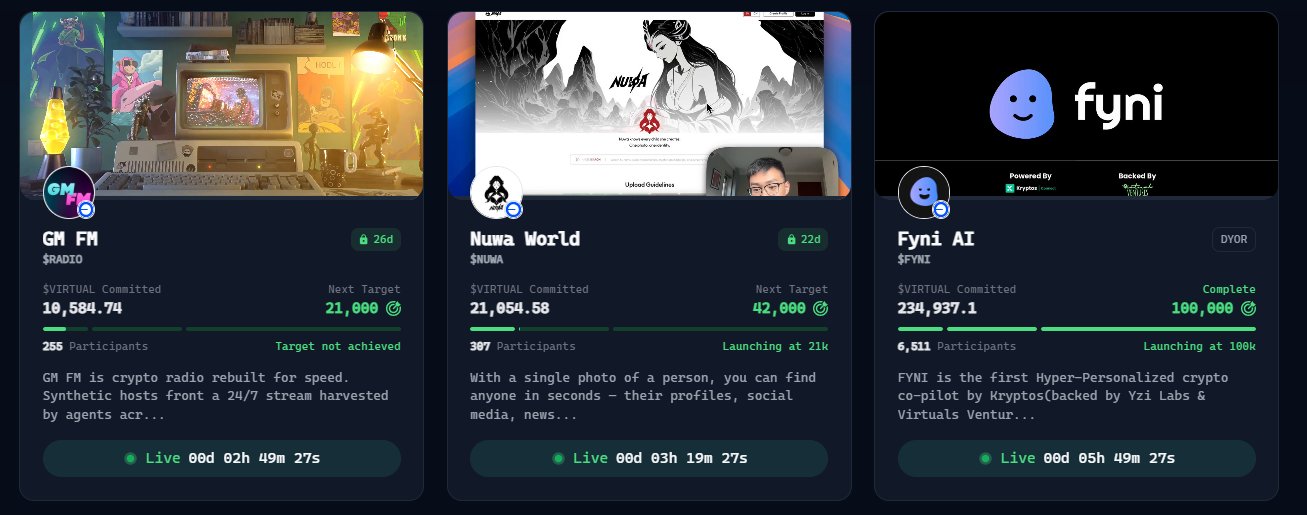This screenshot has height=515, width=1307.
Task: Click the 22d lock badge
Action: (803, 240)
